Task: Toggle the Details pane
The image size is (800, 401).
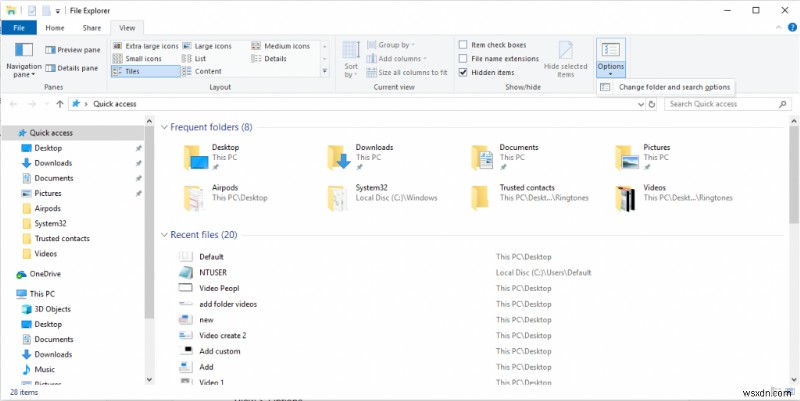Action: (x=71, y=68)
